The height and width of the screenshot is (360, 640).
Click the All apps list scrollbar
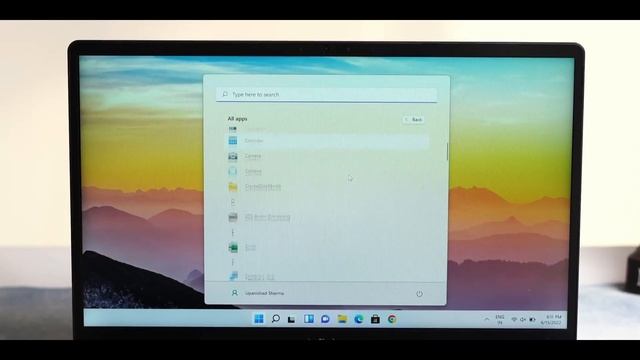coord(447,152)
